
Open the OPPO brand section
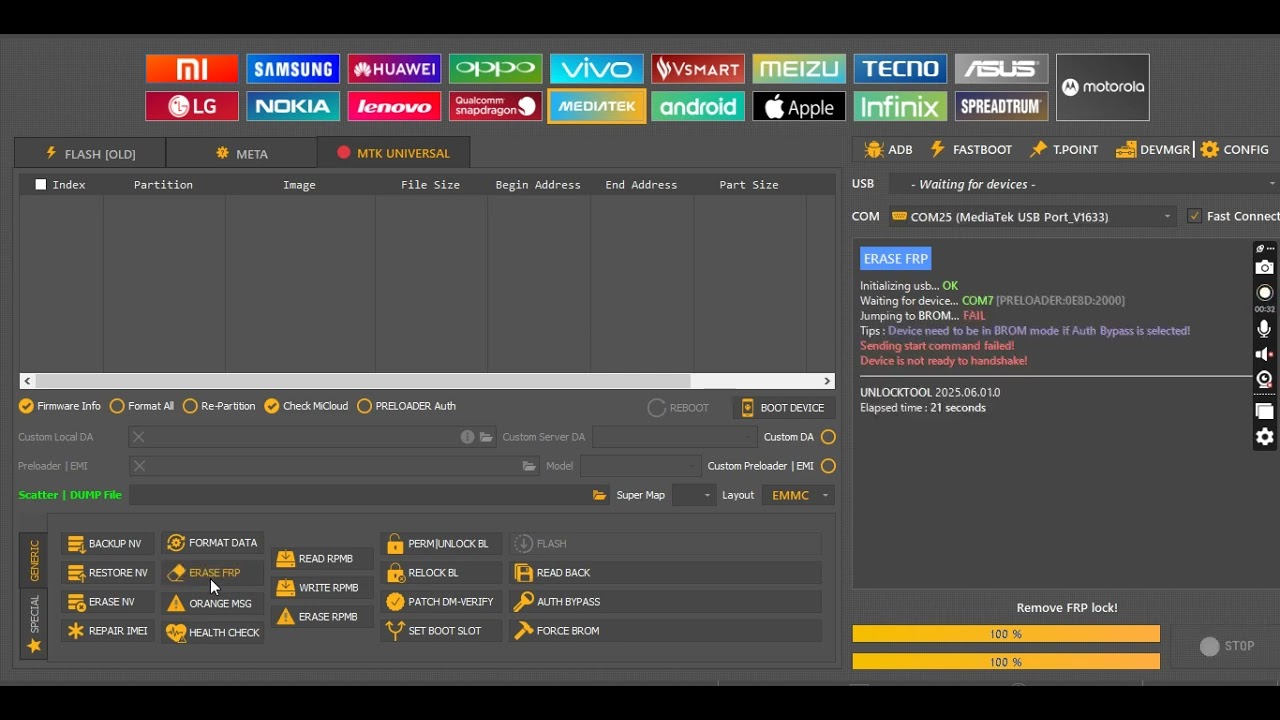click(495, 69)
